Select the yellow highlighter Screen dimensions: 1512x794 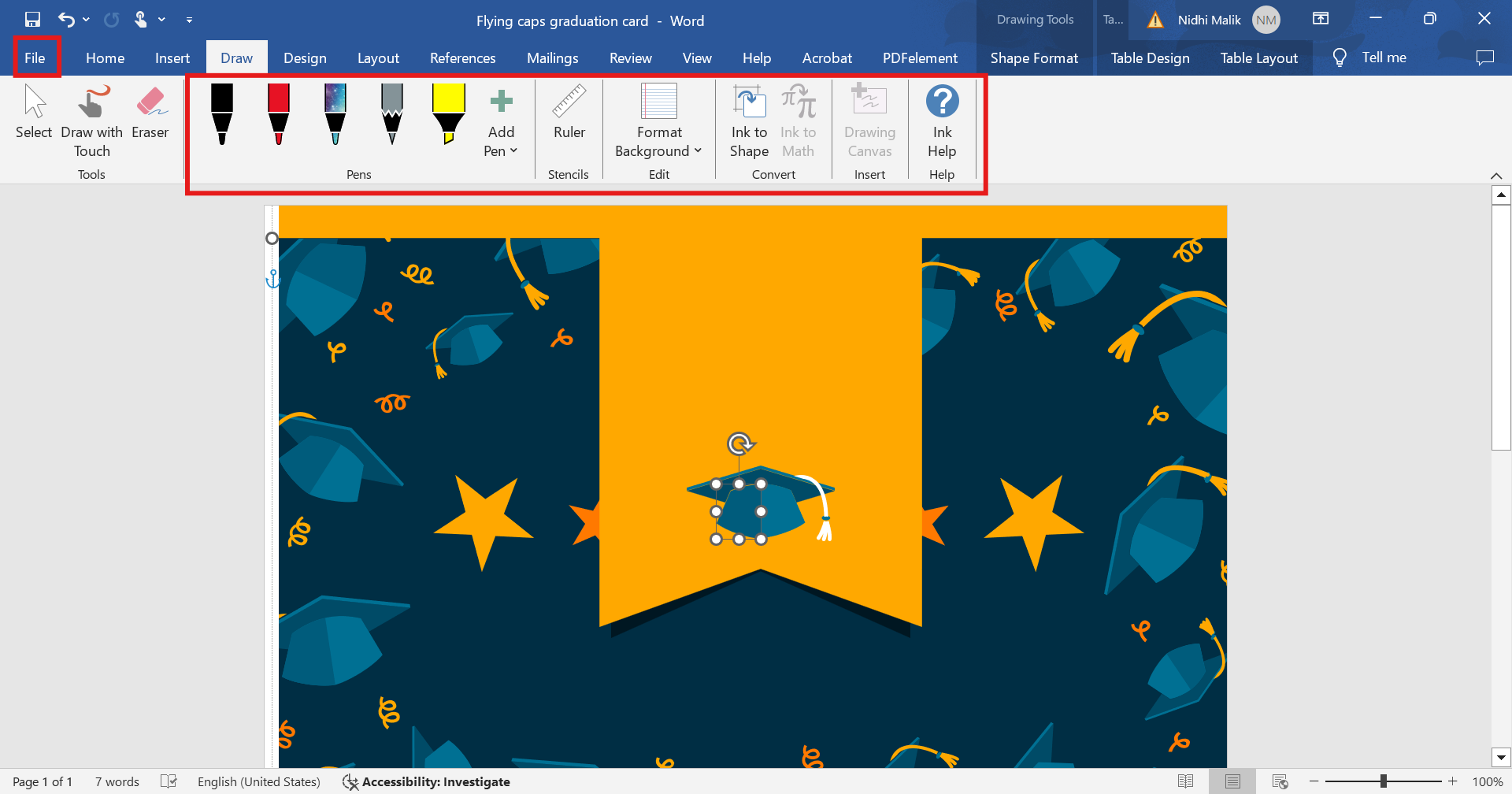(x=449, y=115)
